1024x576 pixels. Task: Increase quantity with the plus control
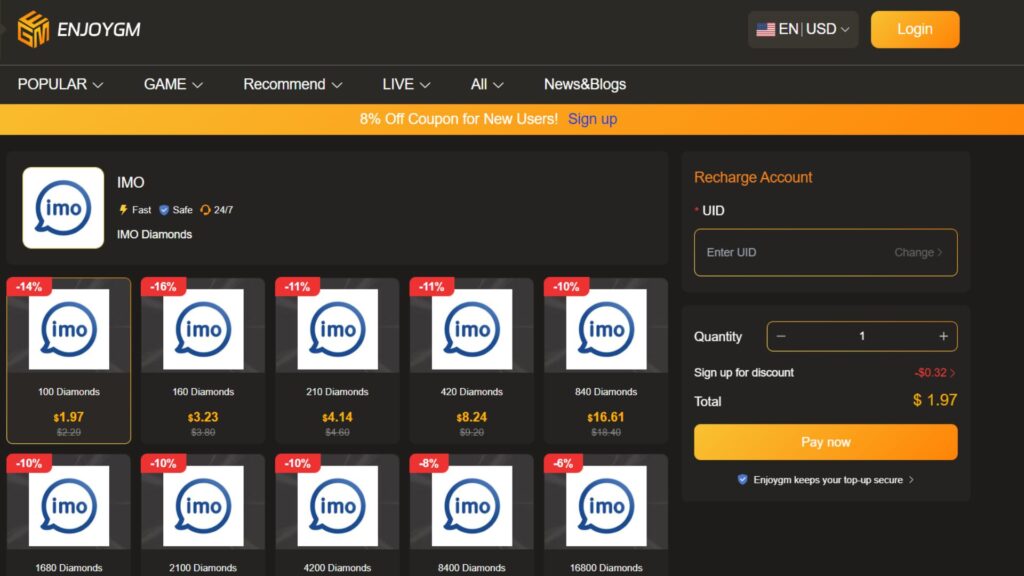pos(944,335)
